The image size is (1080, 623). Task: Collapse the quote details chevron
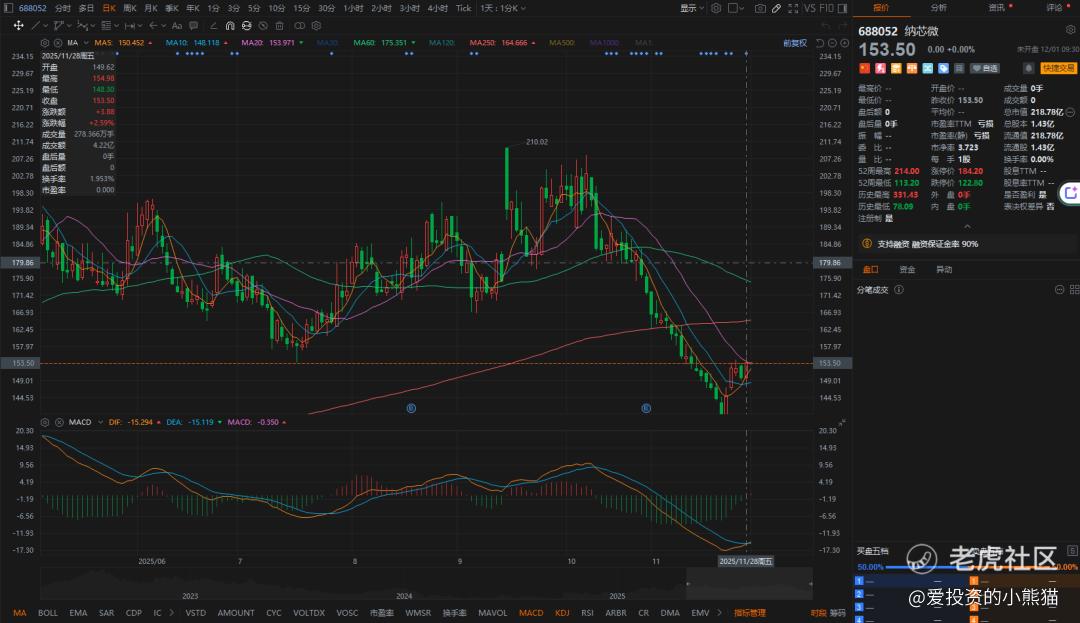tap(967, 226)
